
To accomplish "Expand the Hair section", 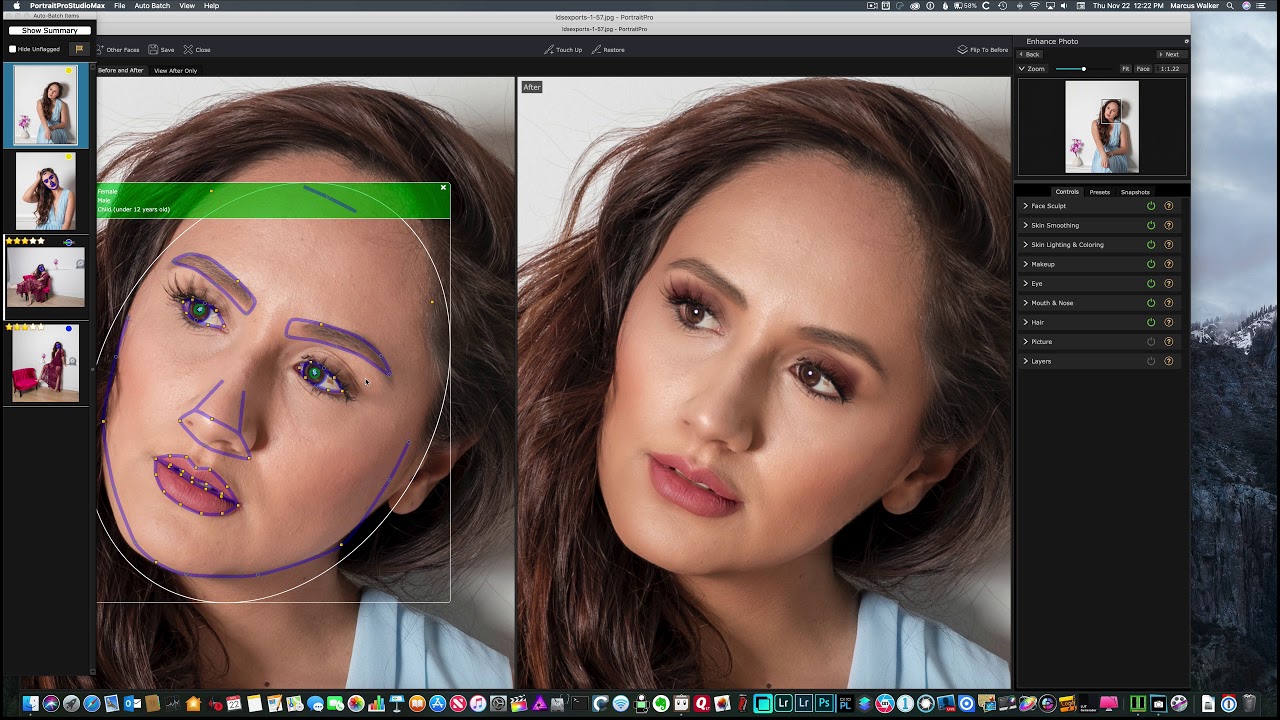I will coord(1026,322).
